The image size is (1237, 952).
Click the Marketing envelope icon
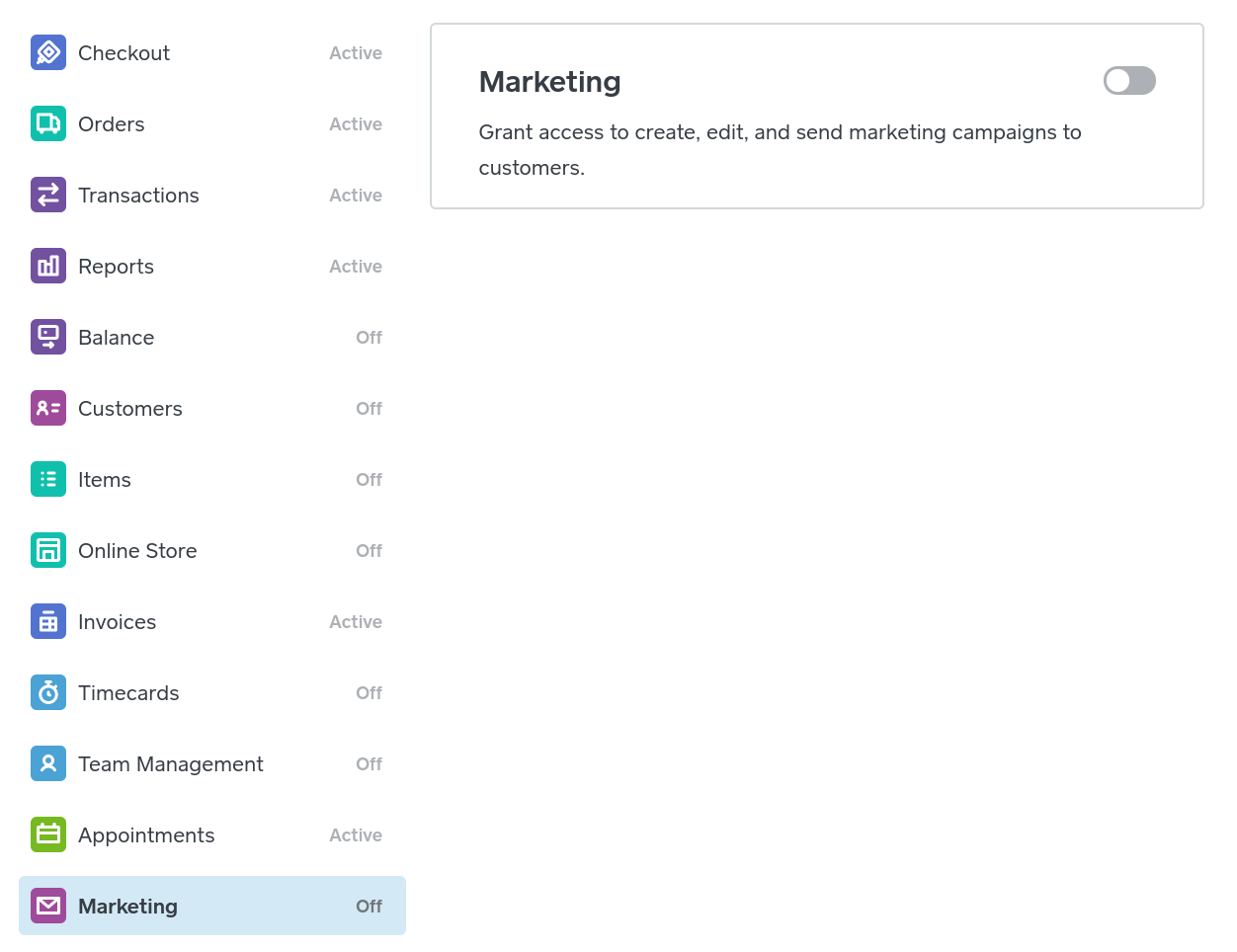click(48, 906)
